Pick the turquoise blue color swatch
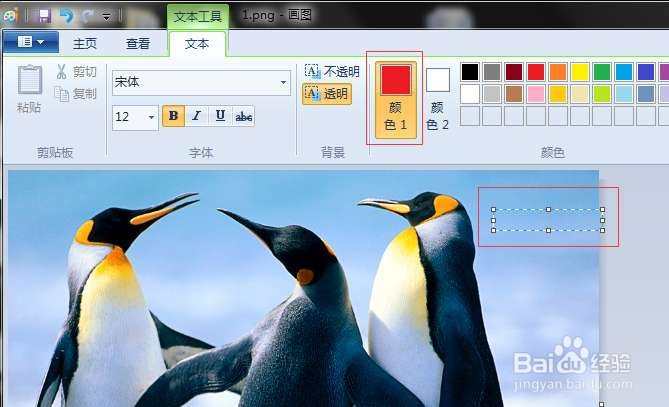This screenshot has height=407, width=669. pos(624,72)
